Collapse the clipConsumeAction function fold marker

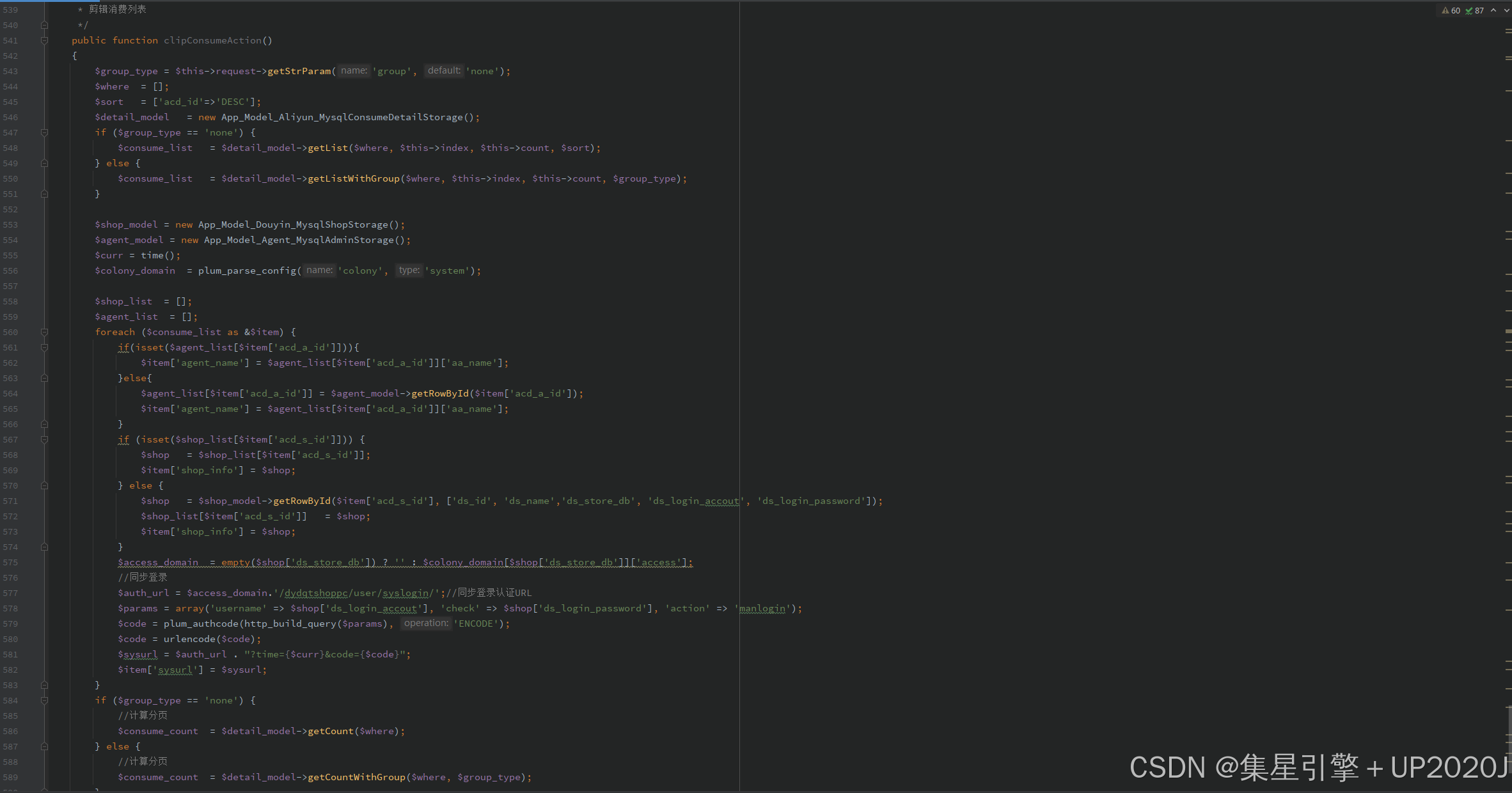(44, 40)
